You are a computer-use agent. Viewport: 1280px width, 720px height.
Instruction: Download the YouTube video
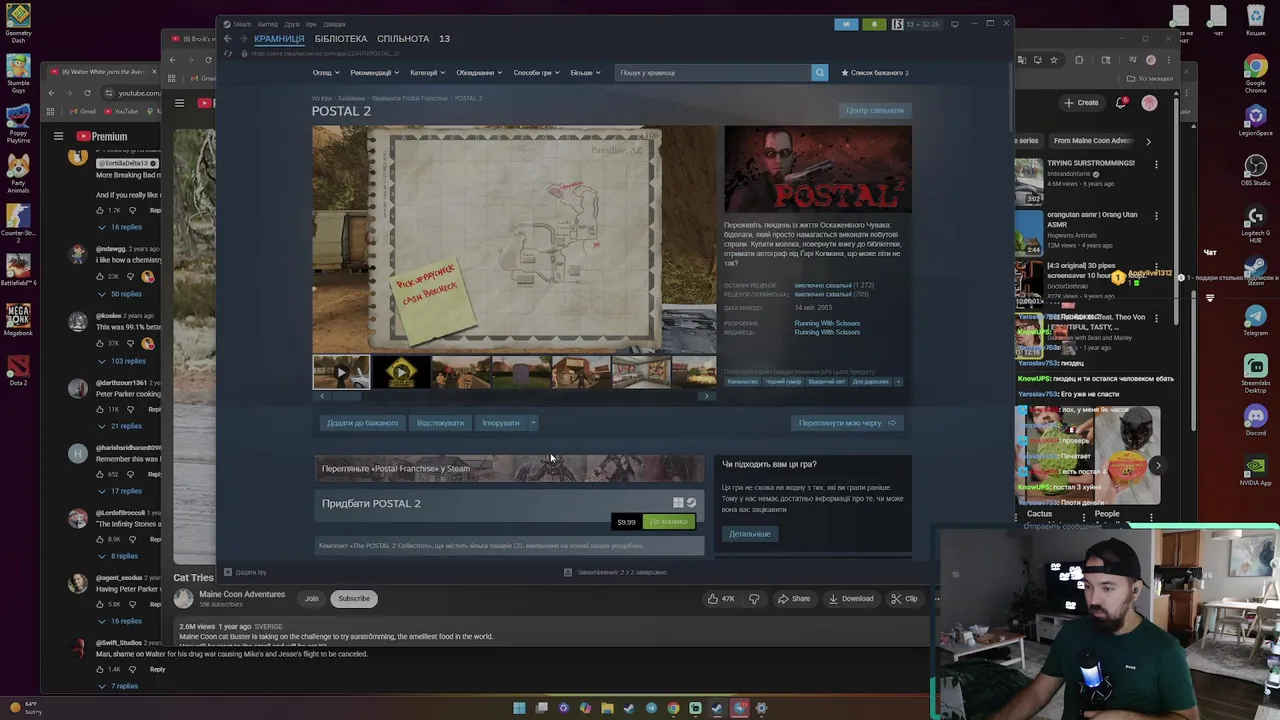coord(851,599)
